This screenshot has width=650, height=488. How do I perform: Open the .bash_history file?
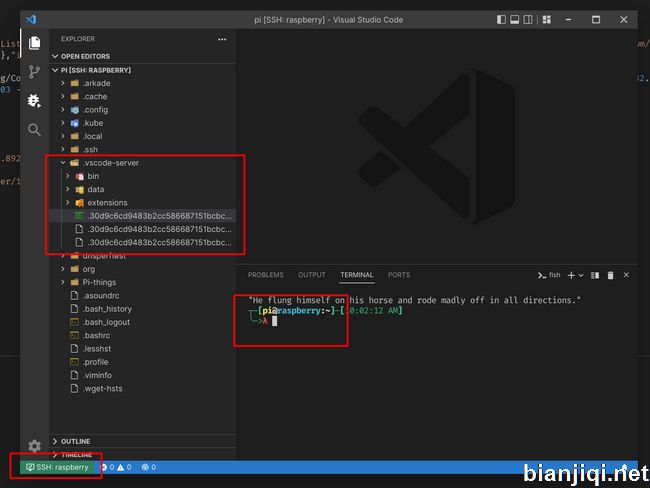pyautogui.click(x=143, y=309)
